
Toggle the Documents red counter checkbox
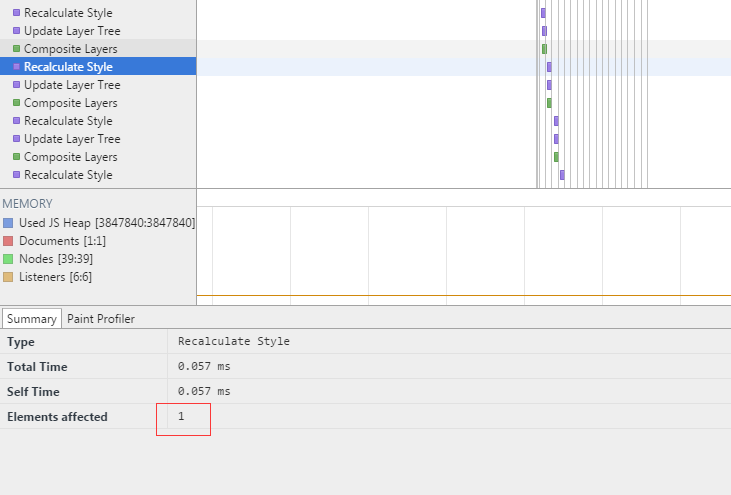coord(8,241)
